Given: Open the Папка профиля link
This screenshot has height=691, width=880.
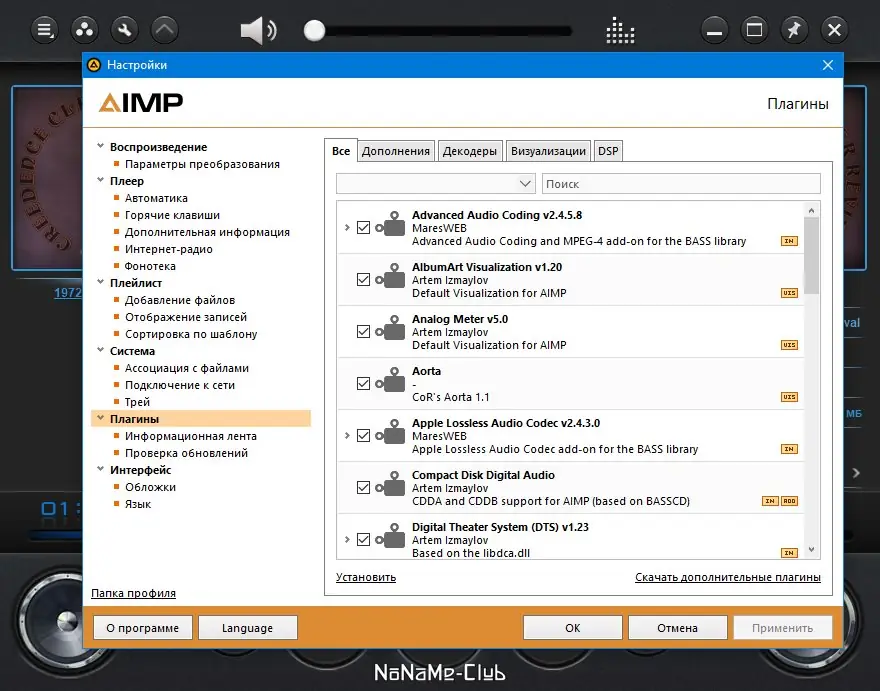Looking at the screenshot, I should pyautogui.click(x=134, y=593).
